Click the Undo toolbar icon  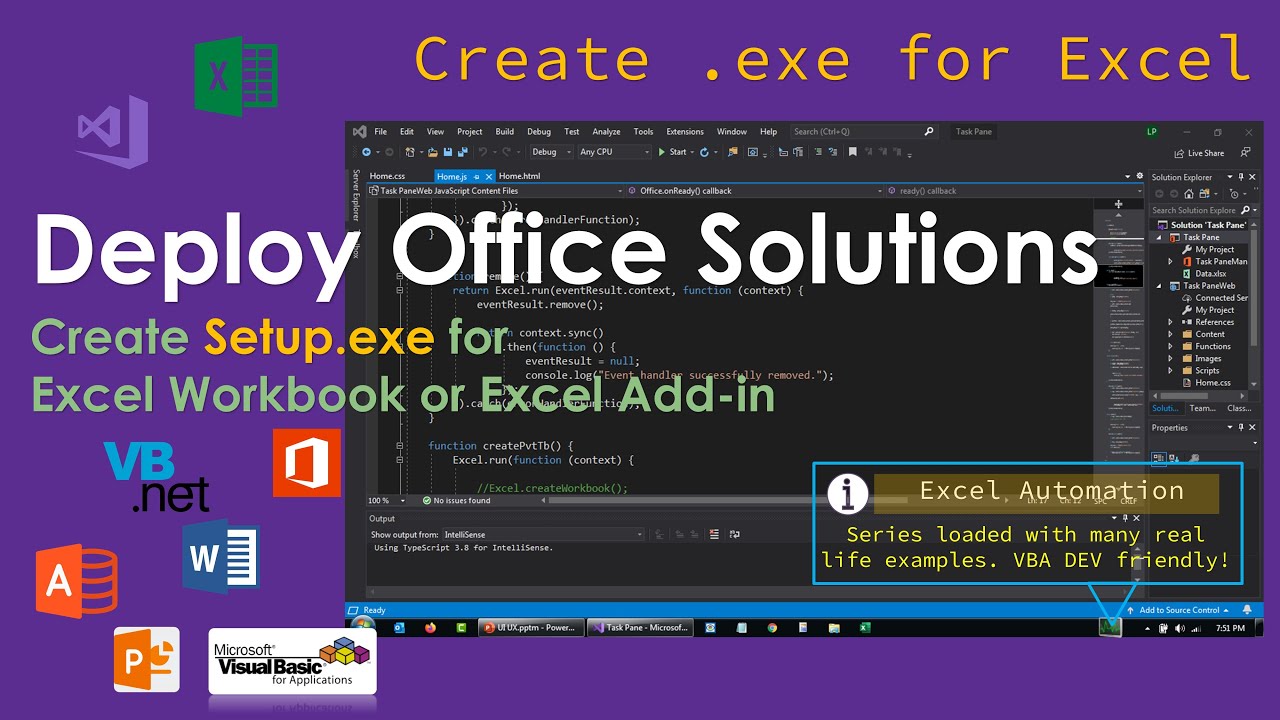click(483, 152)
